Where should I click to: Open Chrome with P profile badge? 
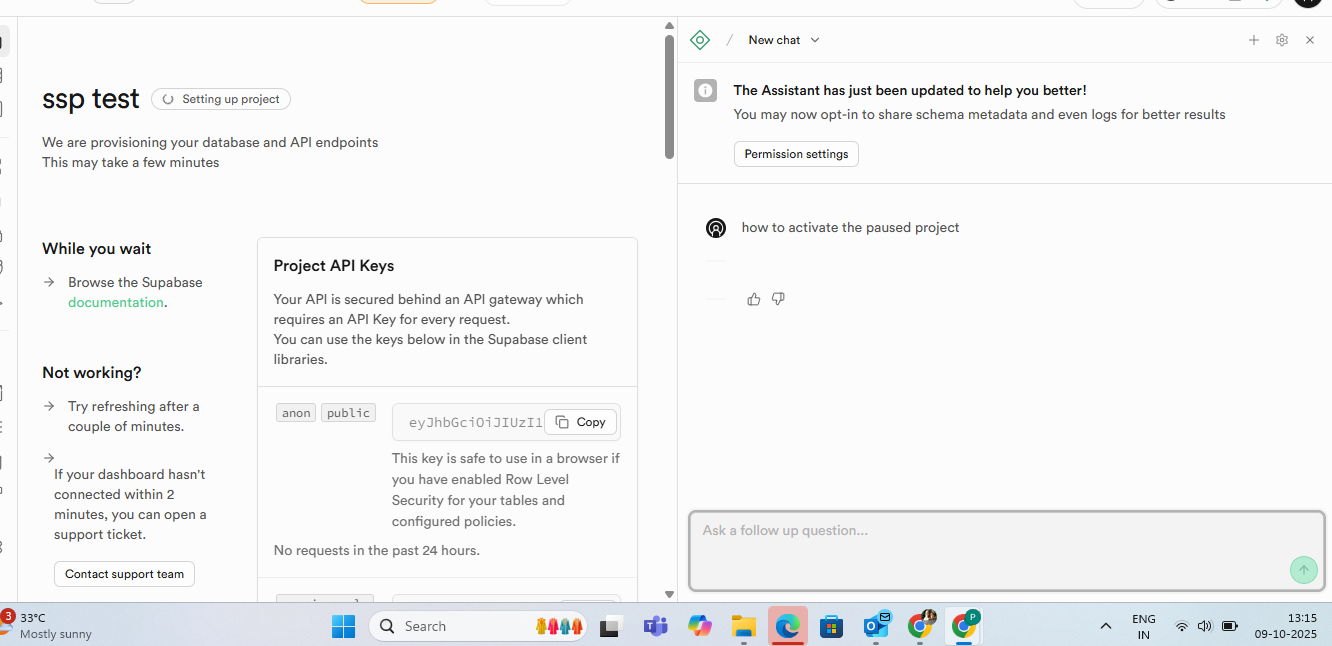pos(965,625)
